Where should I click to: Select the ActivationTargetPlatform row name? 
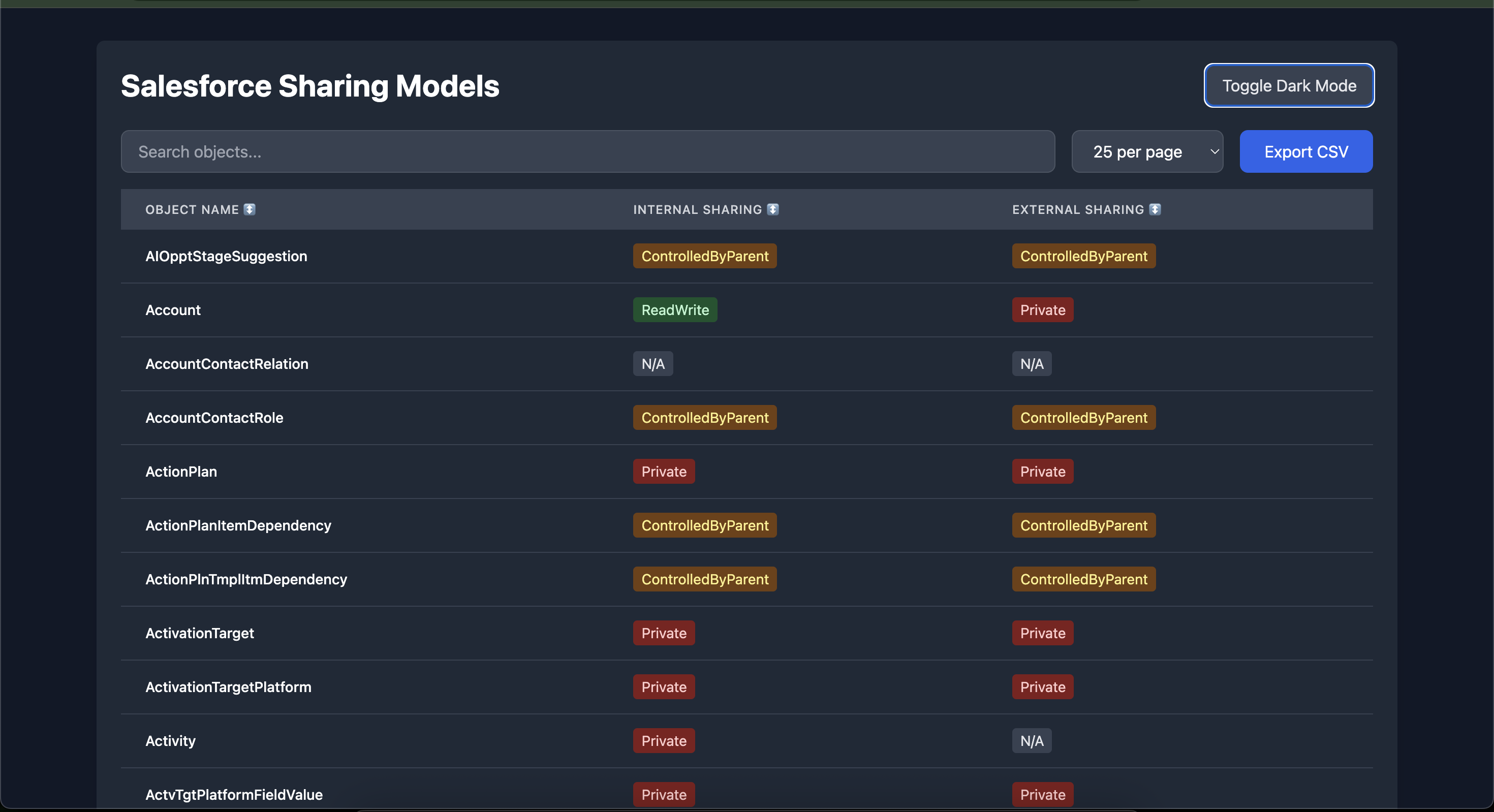coord(228,688)
